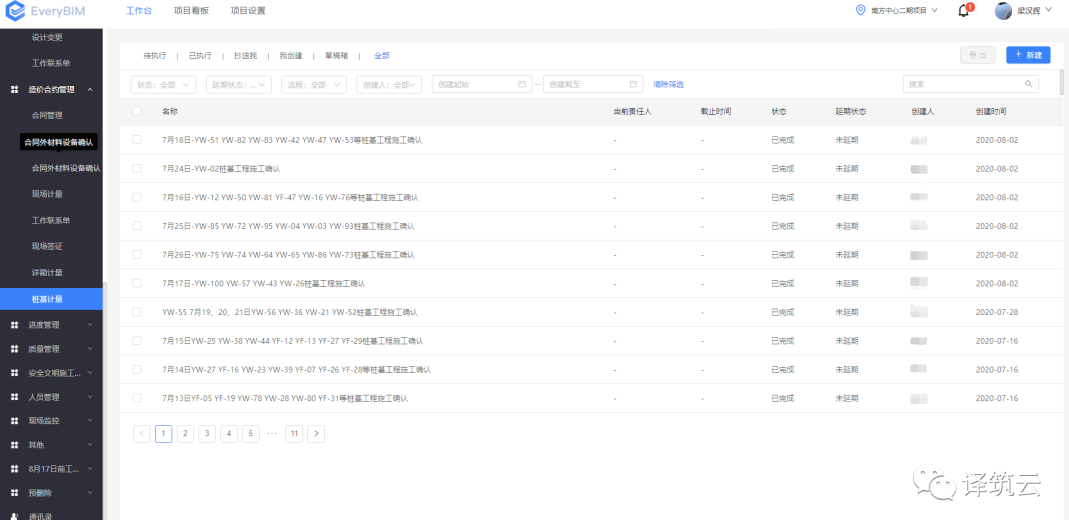
Task: Open 合同管理 in the sidebar
Action: 47,115
